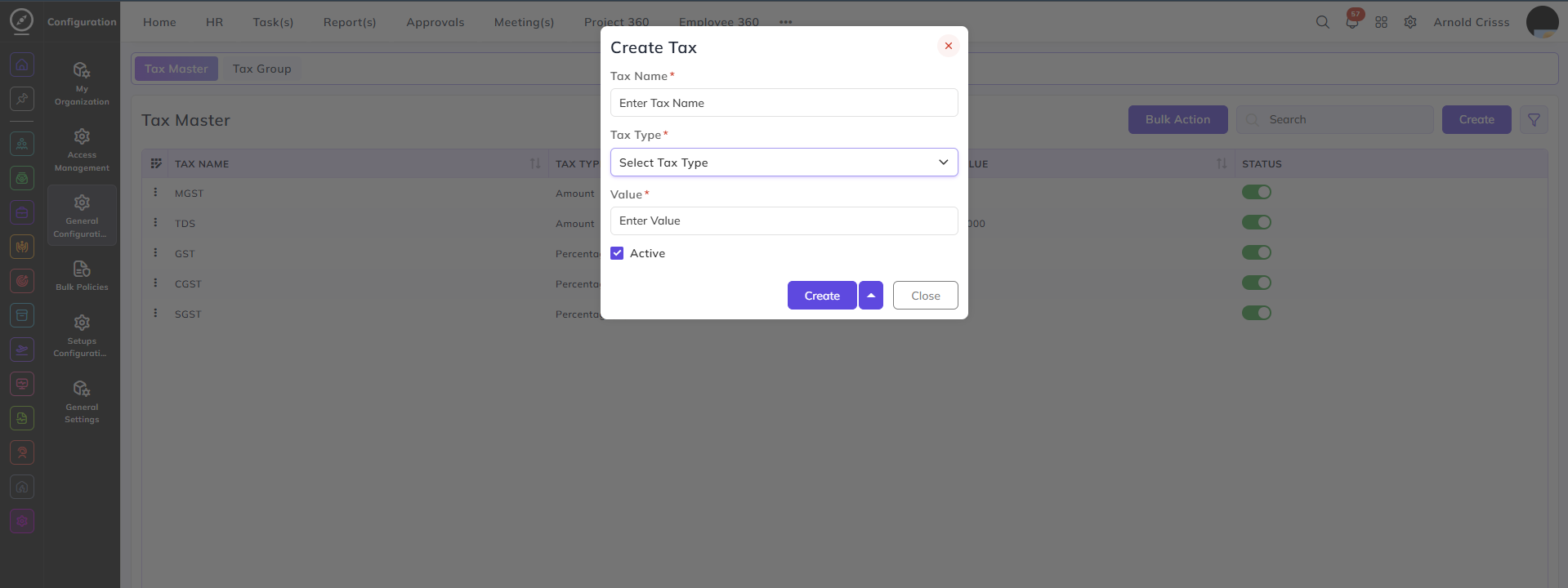1568x588 pixels.
Task: Switch to Tax Group tab
Action: [262, 69]
